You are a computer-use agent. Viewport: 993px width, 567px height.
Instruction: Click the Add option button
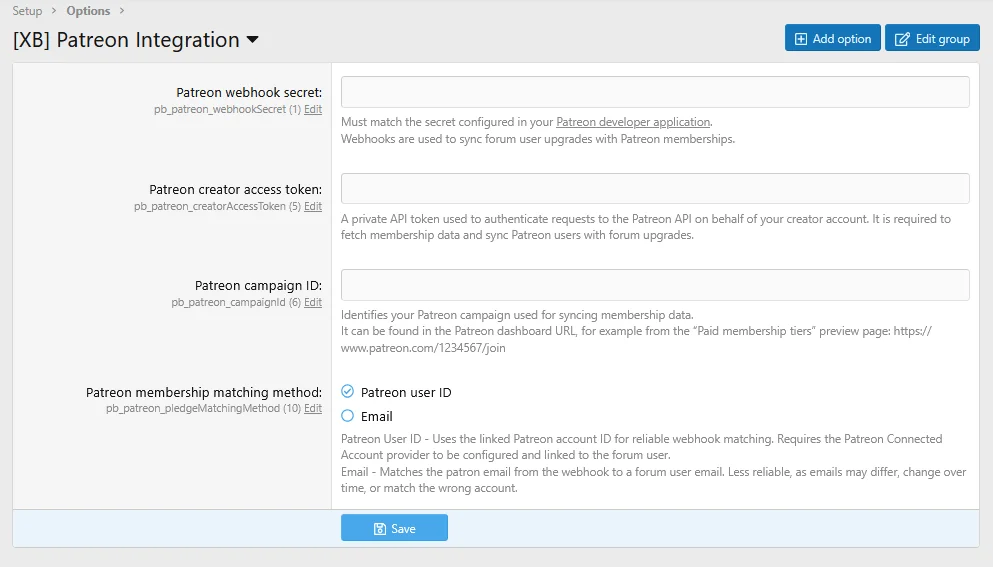coord(832,38)
